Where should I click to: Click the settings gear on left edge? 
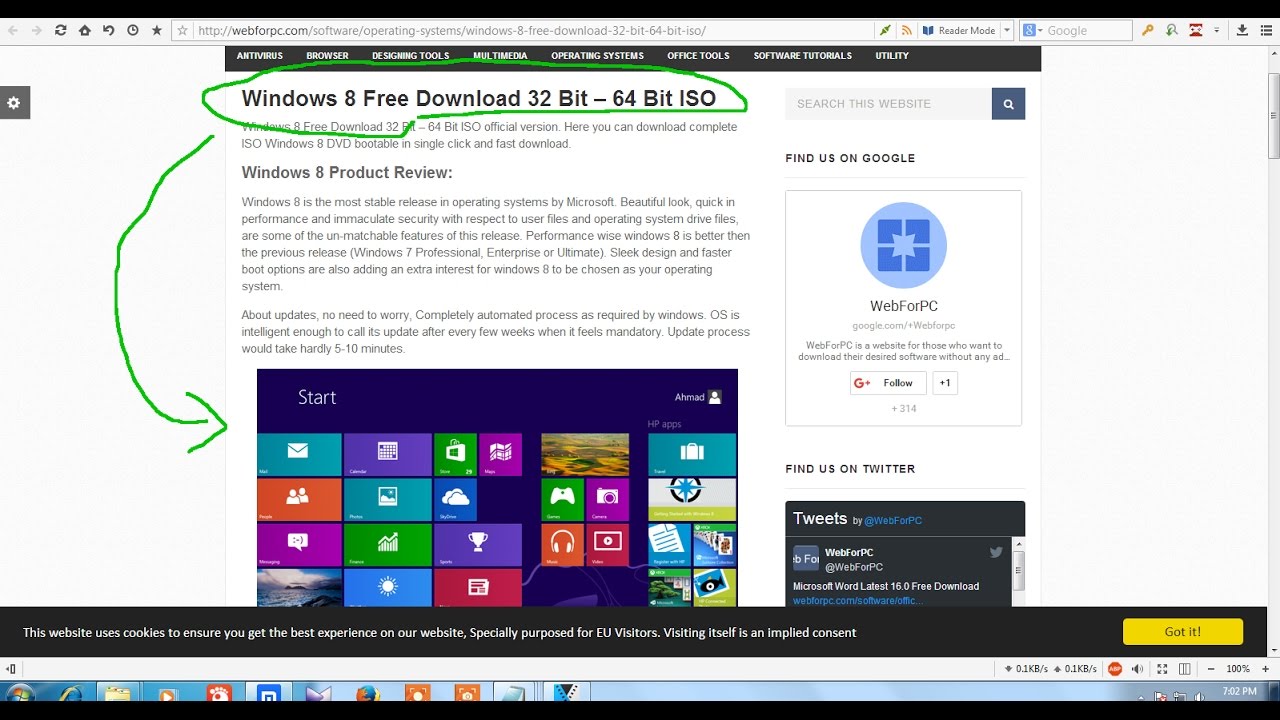click(14, 103)
